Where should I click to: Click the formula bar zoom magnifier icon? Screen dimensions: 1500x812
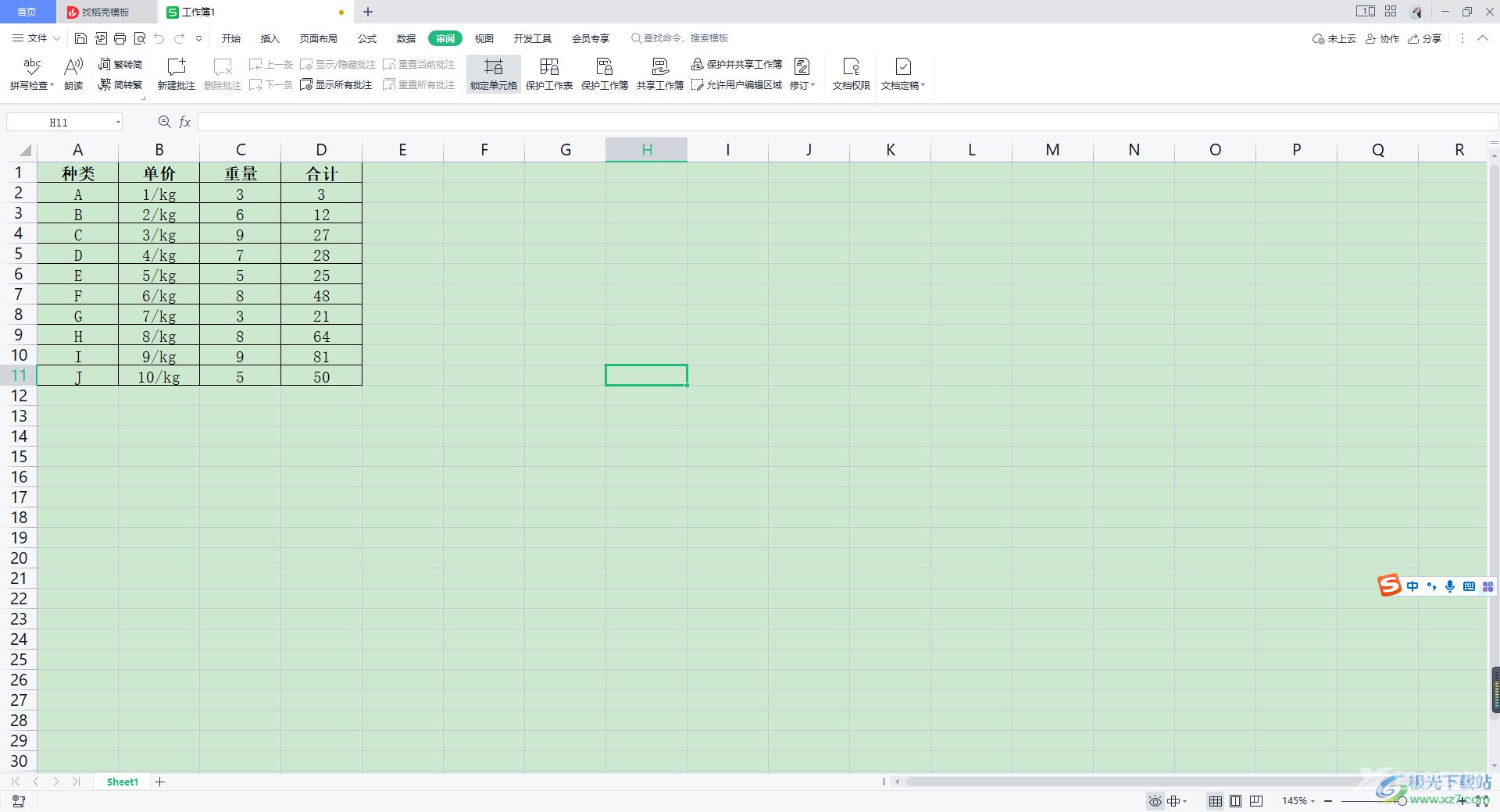pyautogui.click(x=164, y=122)
